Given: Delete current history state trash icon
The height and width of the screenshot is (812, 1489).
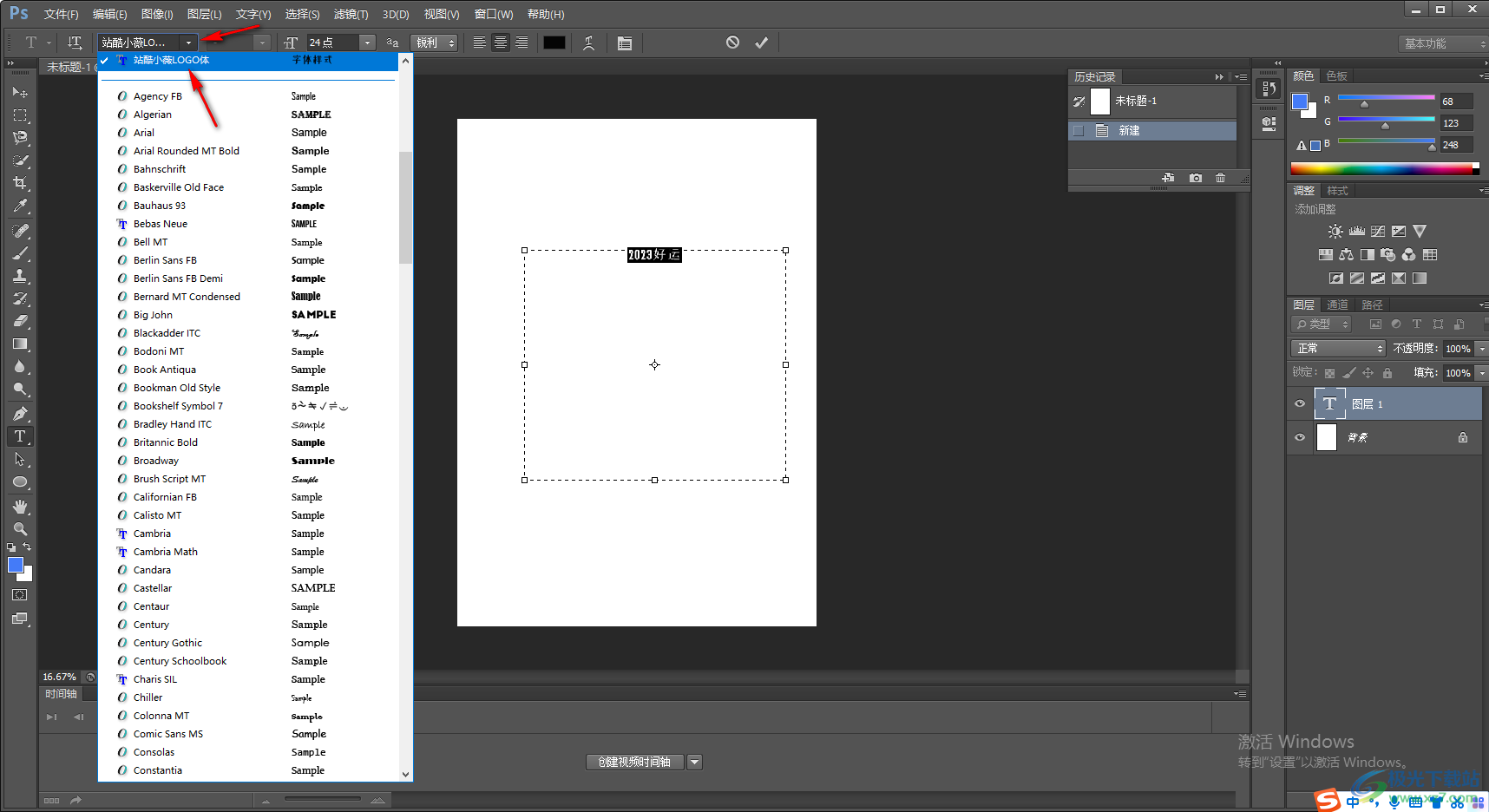Looking at the screenshot, I should tap(1220, 178).
